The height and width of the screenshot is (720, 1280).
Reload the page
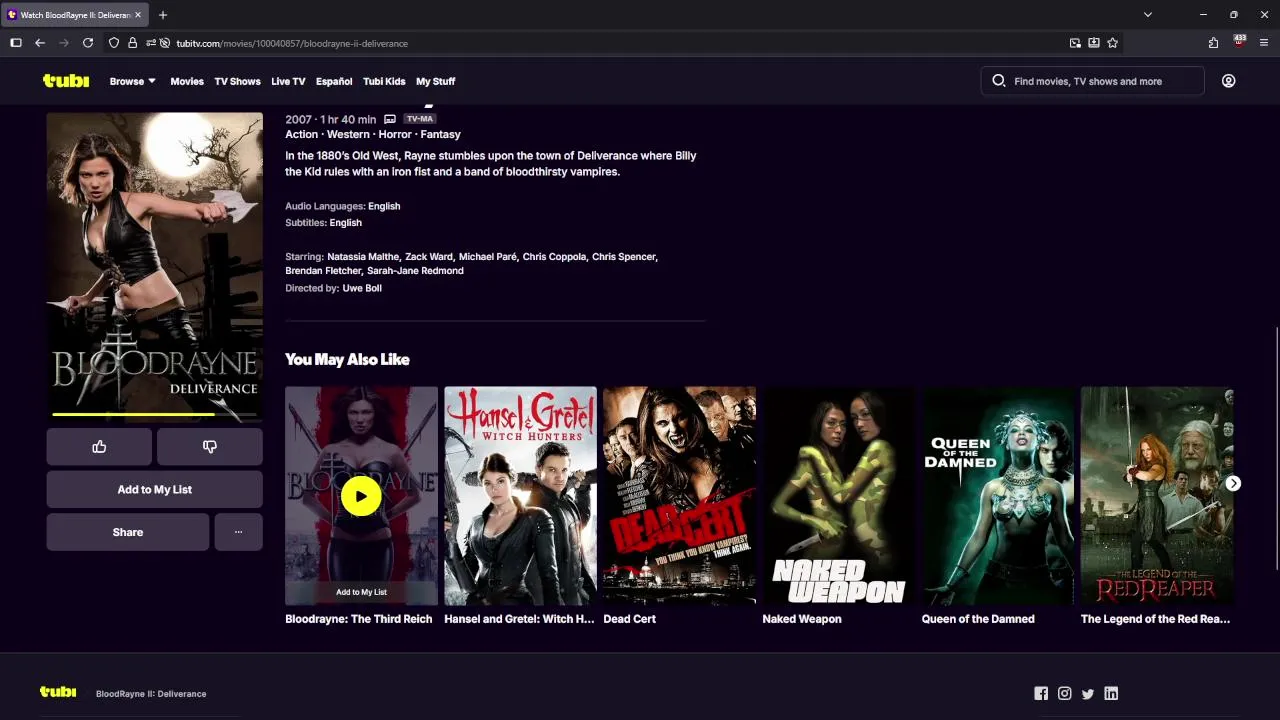88,43
